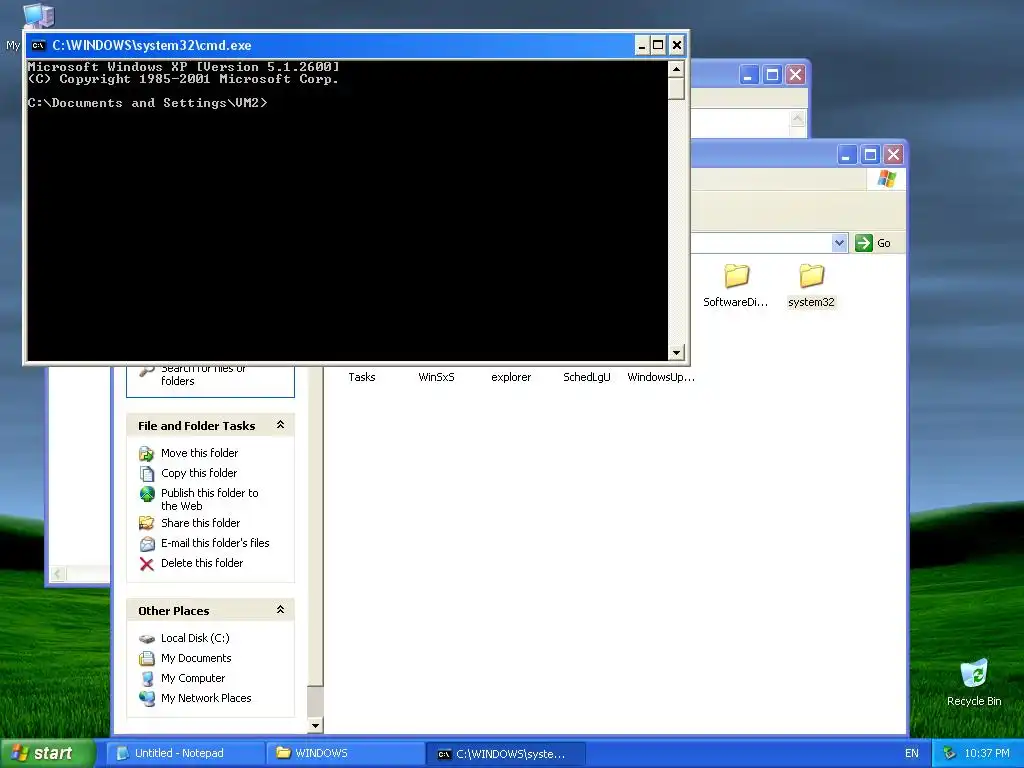
Task: Click the My Computer icon in Other Places
Action: [x=147, y=679]
